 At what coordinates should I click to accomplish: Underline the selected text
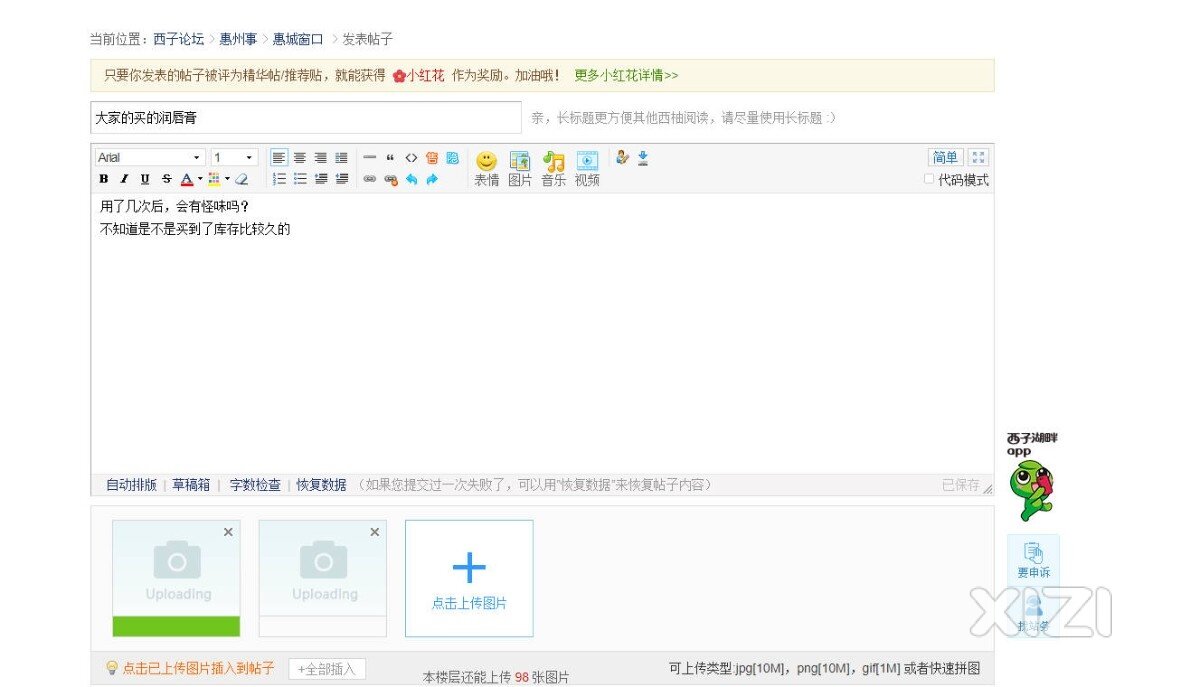tap(145, 179)
